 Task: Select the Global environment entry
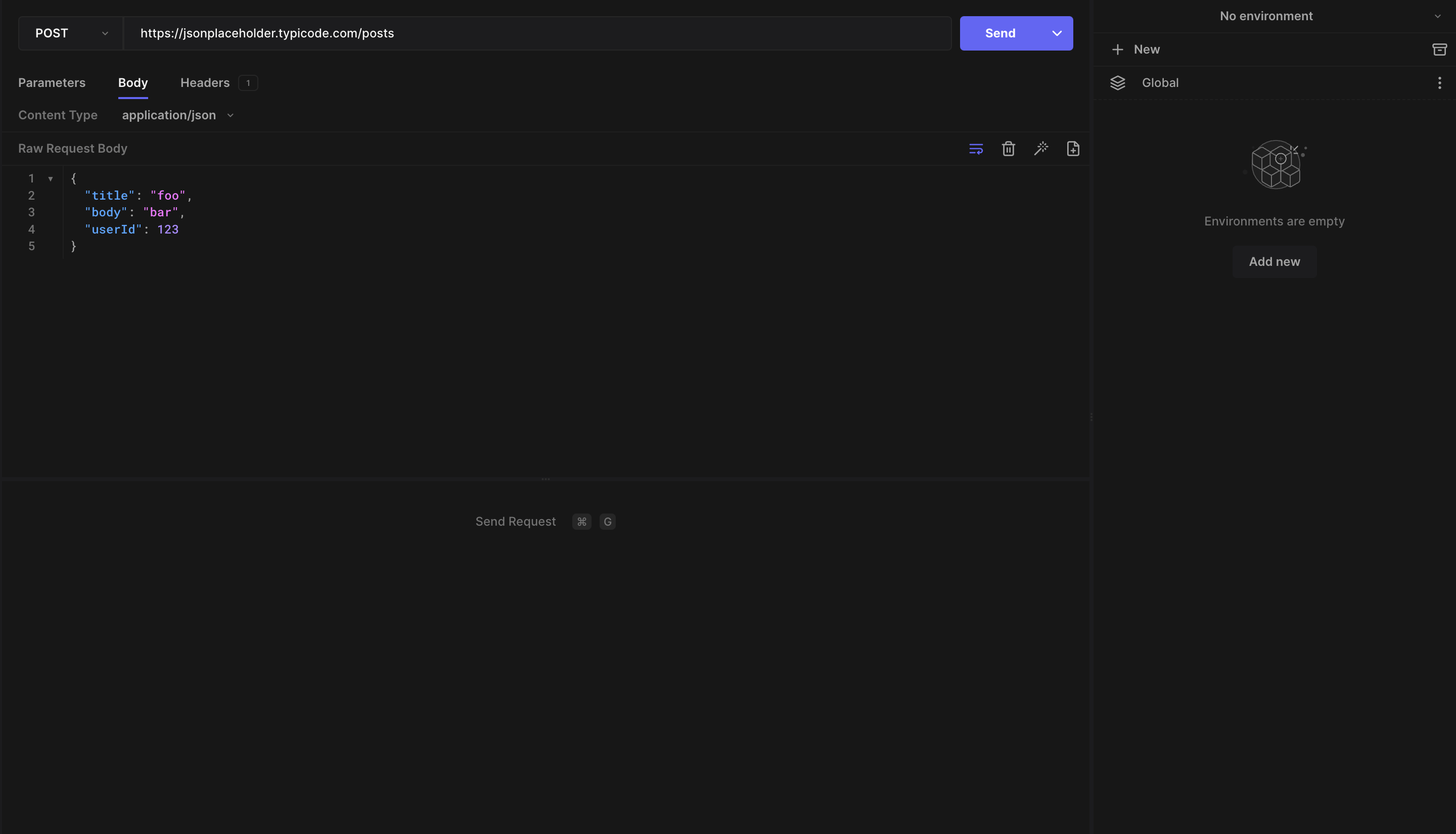pyautogui.click(x=1160, y=82)
